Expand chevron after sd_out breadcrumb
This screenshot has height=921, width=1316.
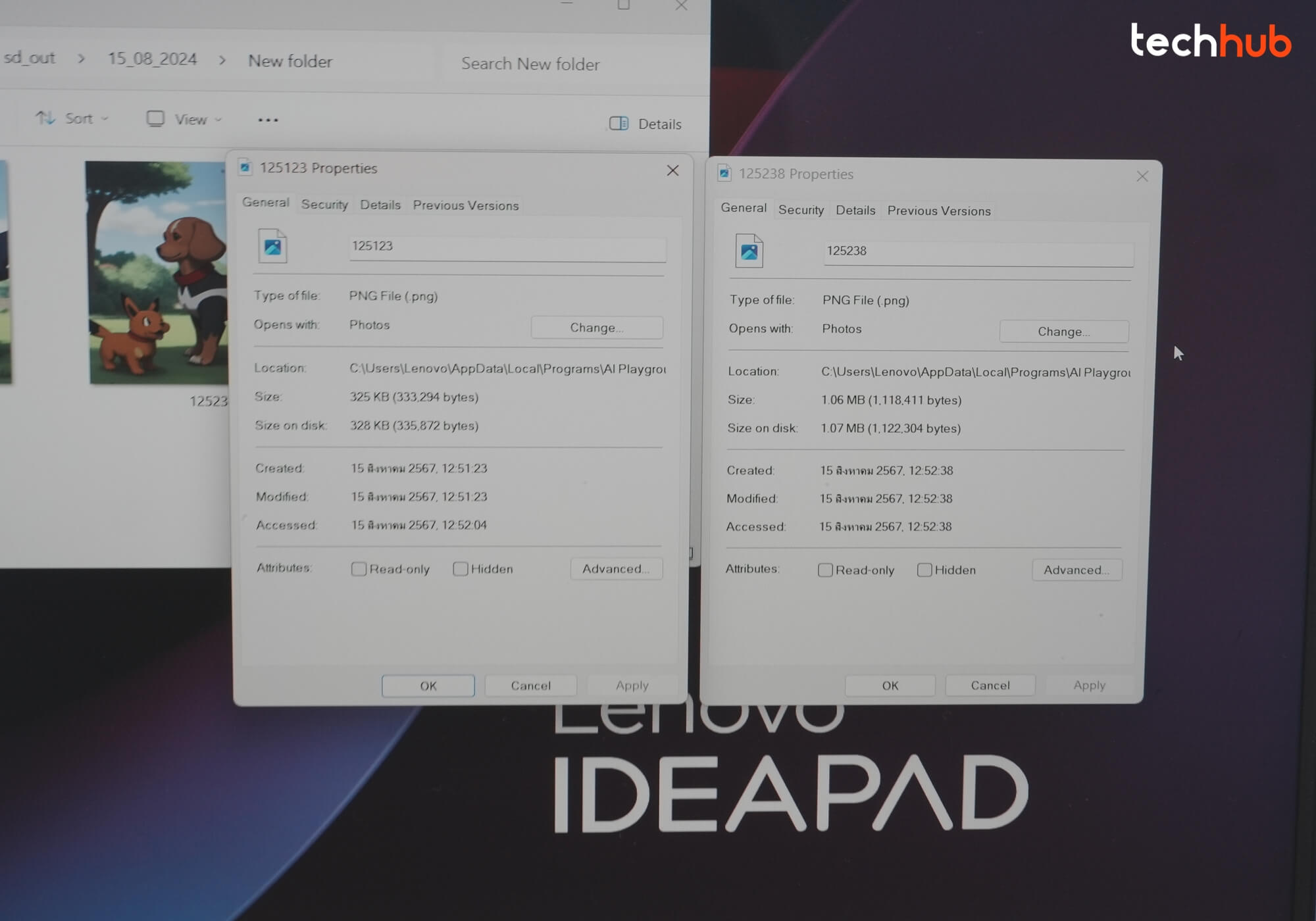tap(82, 59)
